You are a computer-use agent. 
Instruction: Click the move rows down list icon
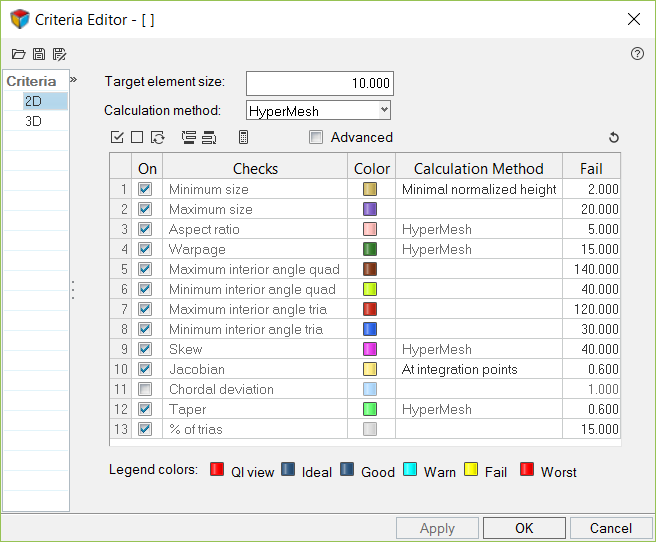(x=209, y=137)
